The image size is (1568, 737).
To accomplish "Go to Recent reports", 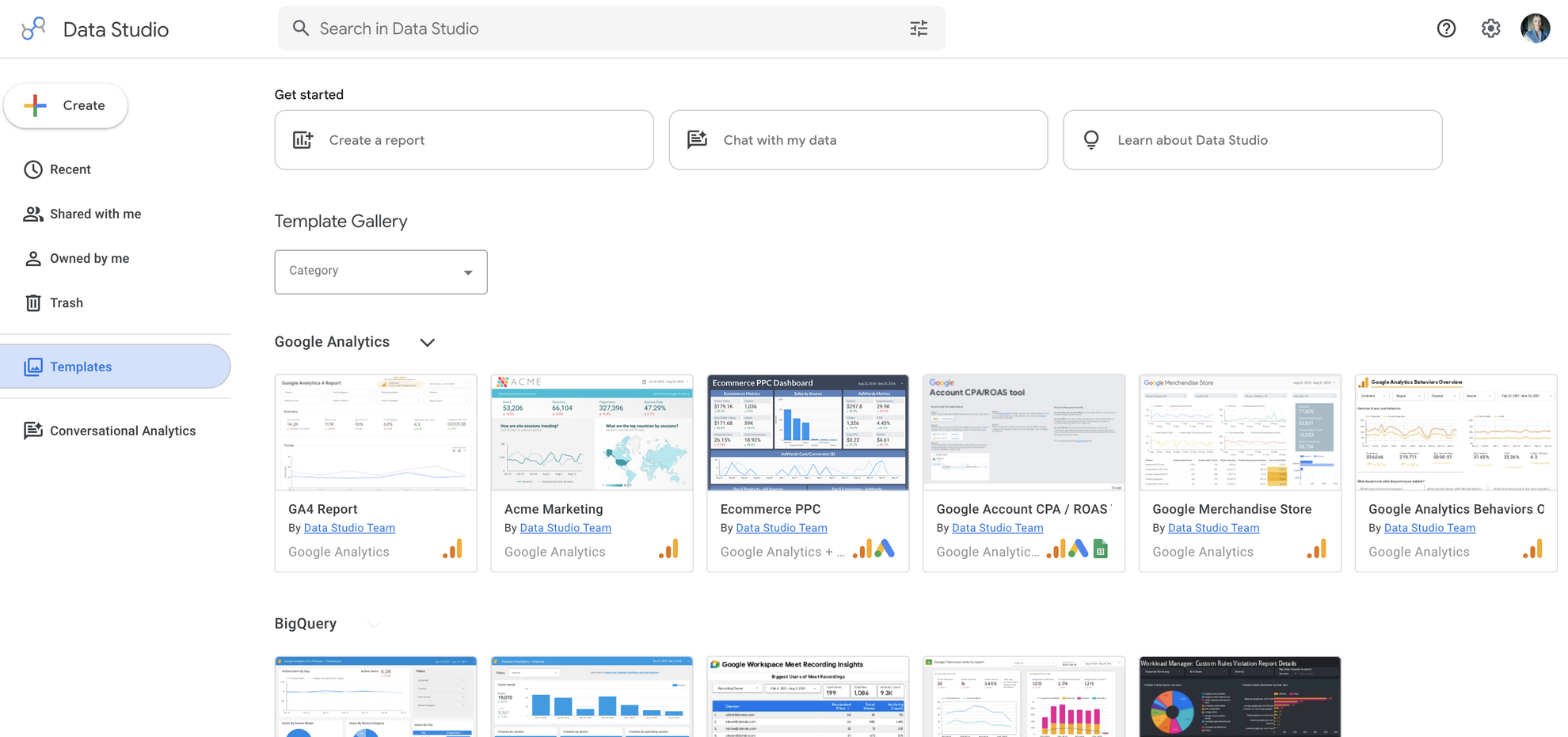I will 70,169.
